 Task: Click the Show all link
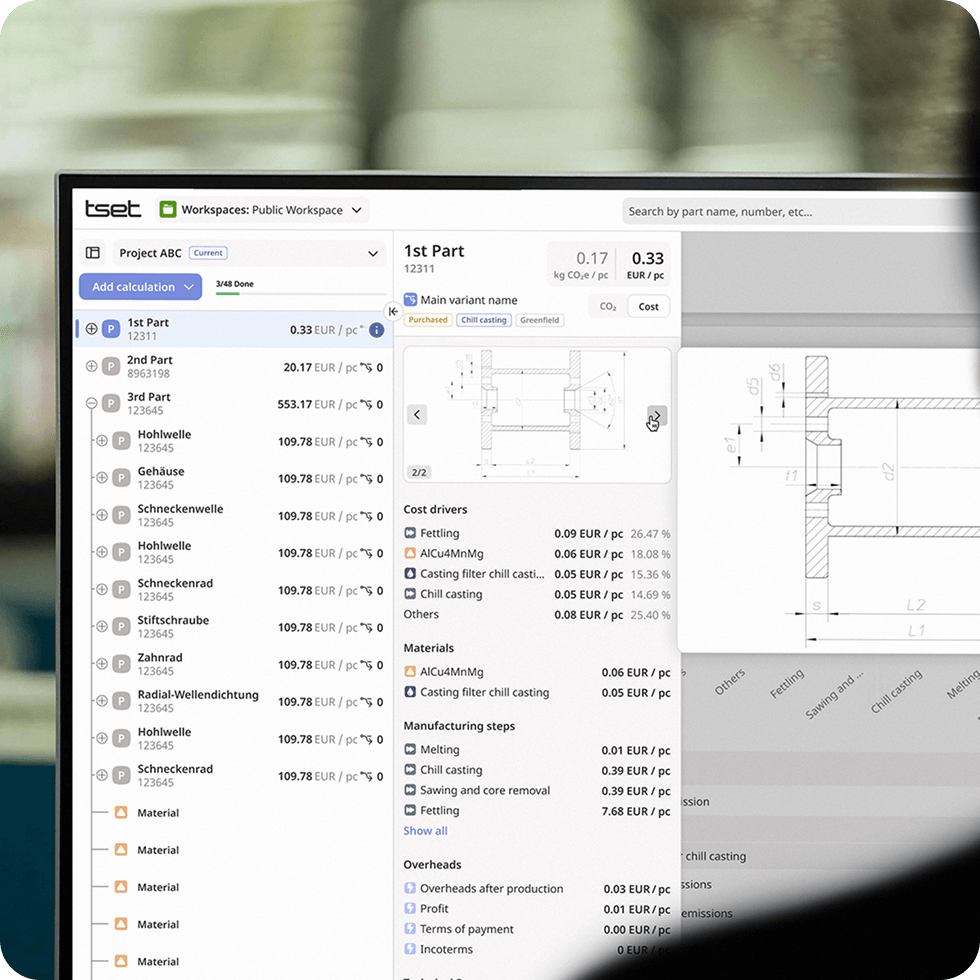click(426, 831)
